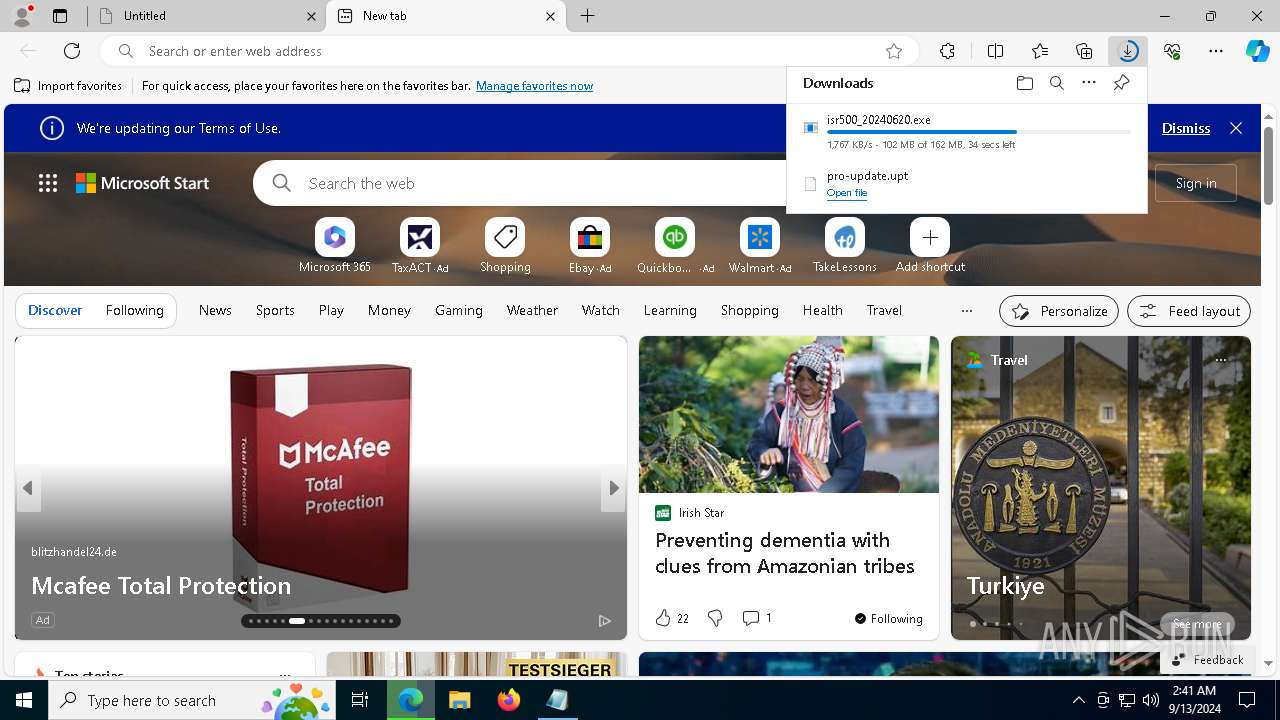
Task: Open the Quickbooks shortcut tile
Action: coord(675,246)
